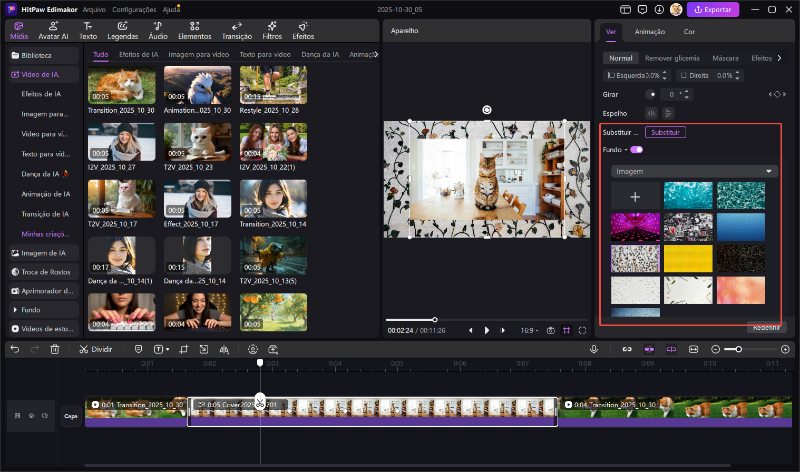Switch to the Animação tab
The image size is (800, 472).
pyautogui.click(x=649, y=32)
